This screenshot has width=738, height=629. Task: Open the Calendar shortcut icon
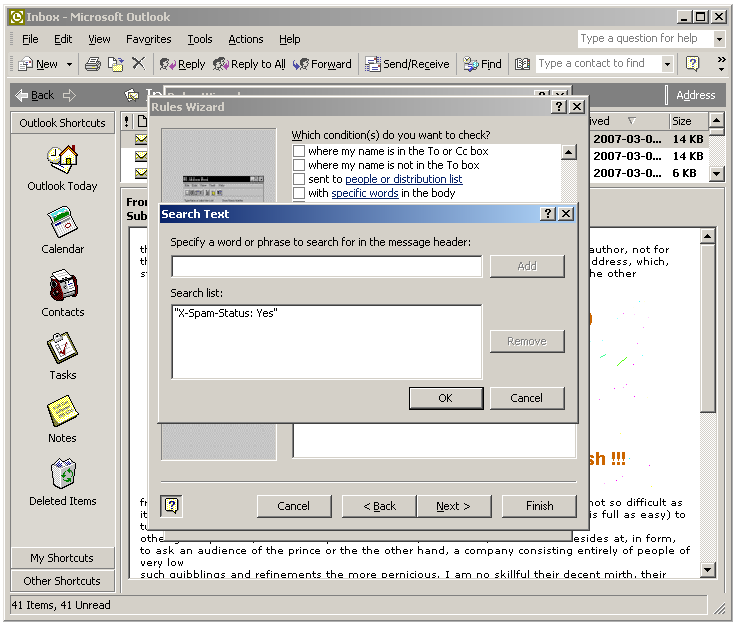[x=62, y=222]
